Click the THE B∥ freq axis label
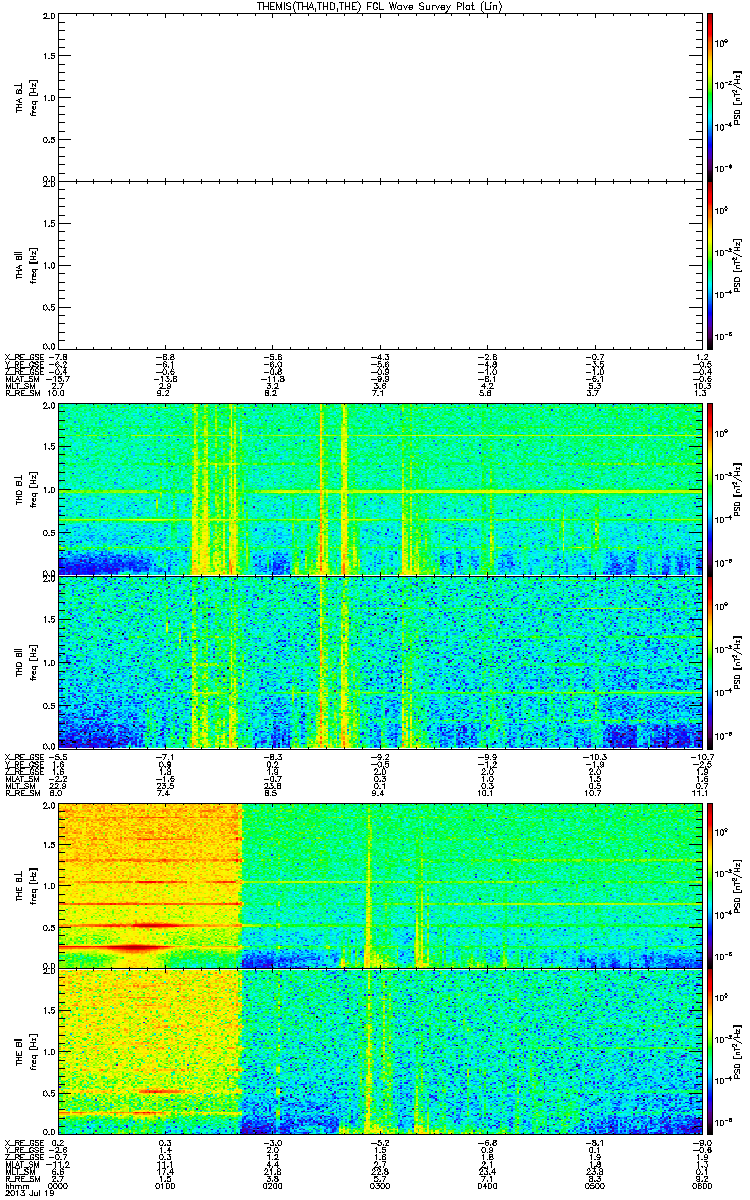Screen dimensions: 750x1200 [26, 1053]
